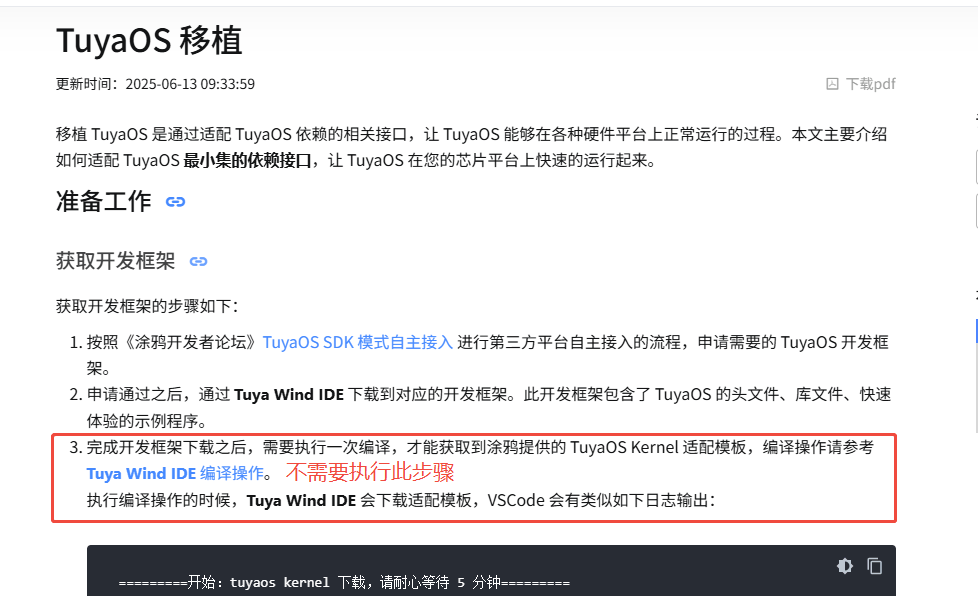
Task: Copy anchor link beside 获取开发框架 heading
Action: coord(198,262)
